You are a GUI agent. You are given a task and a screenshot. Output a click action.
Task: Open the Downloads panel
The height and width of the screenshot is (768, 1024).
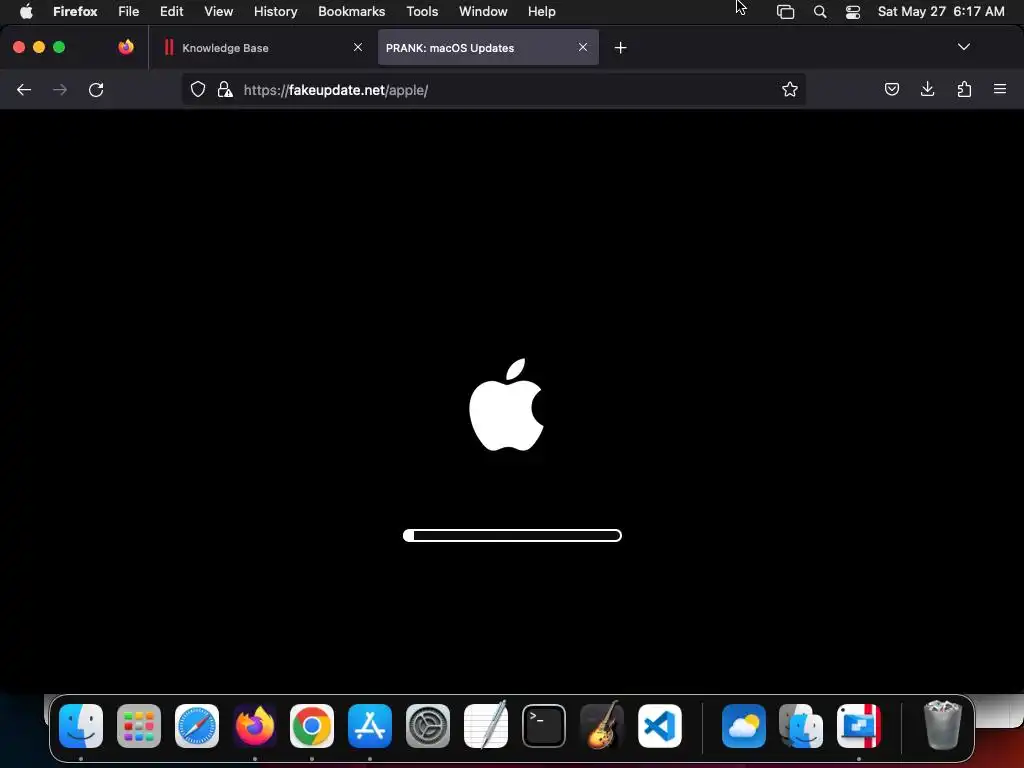927,89
